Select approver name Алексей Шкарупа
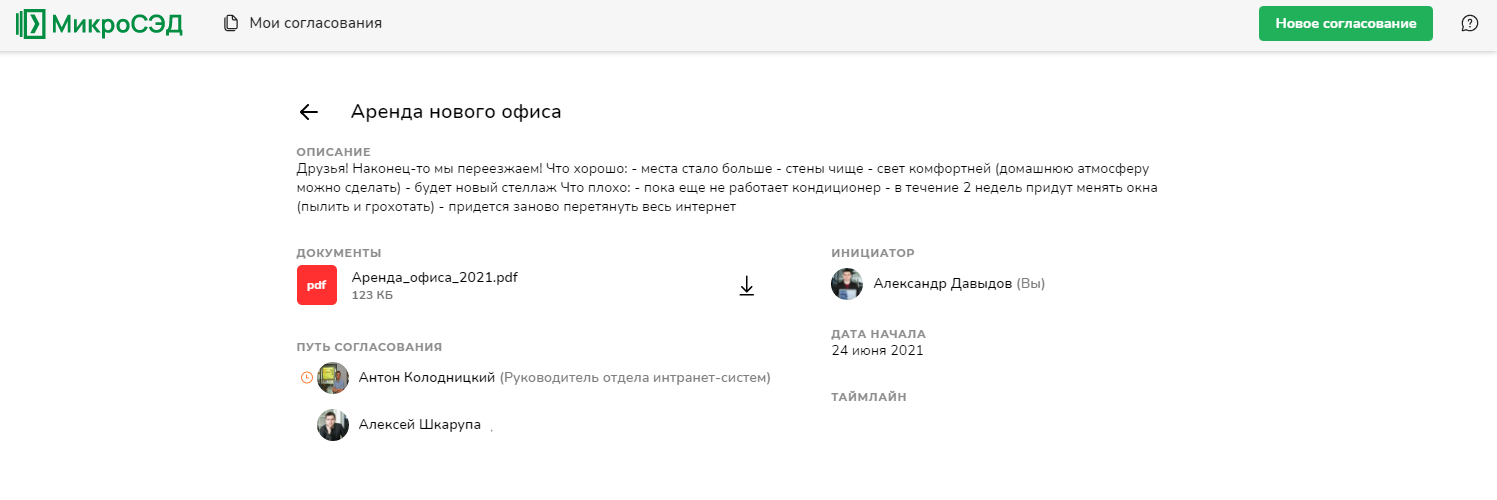The width and height of the screenshot is (1497, 500). coord(420,425)
